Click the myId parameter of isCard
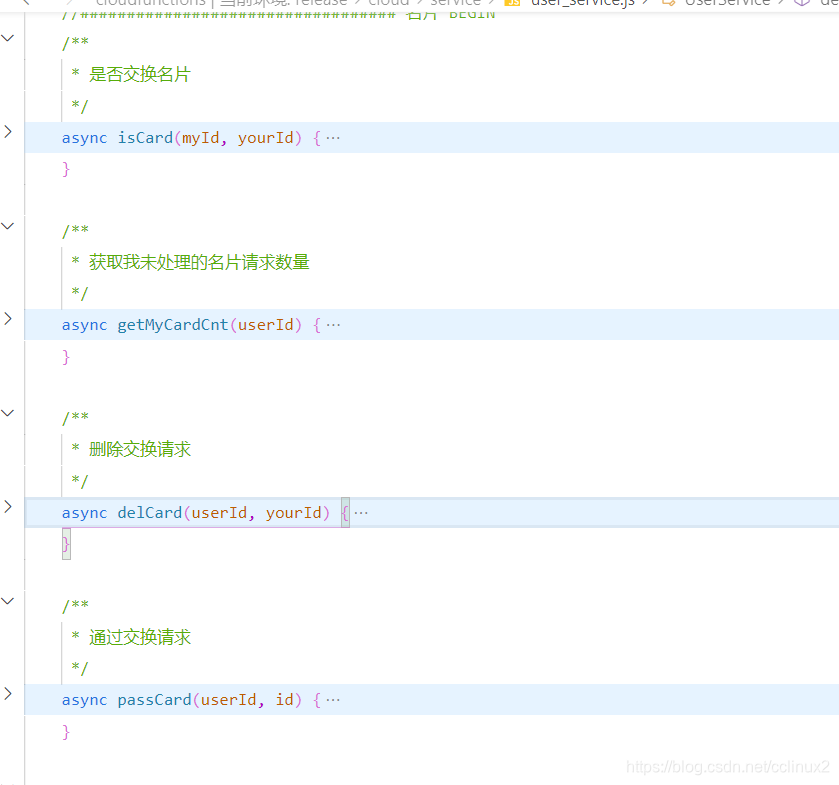 (x=201, y=138)
